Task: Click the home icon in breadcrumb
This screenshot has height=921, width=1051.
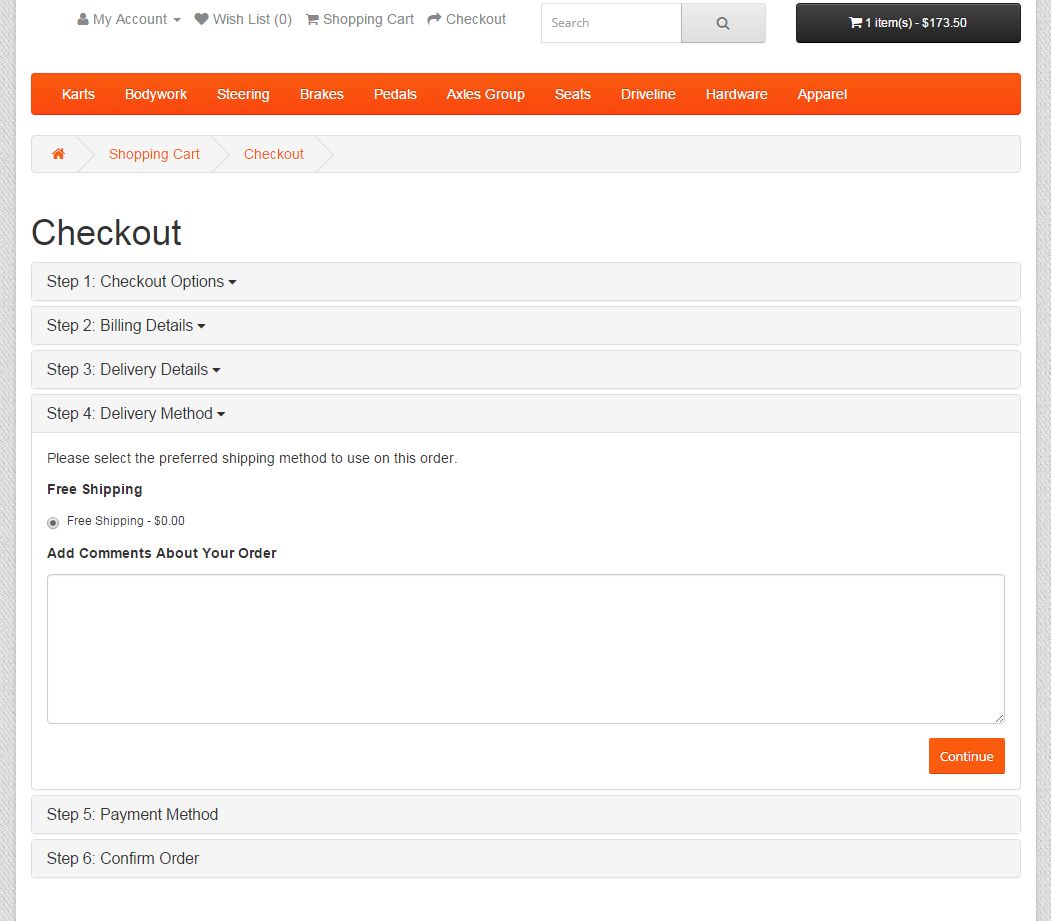Action: [x=58, y=154]
